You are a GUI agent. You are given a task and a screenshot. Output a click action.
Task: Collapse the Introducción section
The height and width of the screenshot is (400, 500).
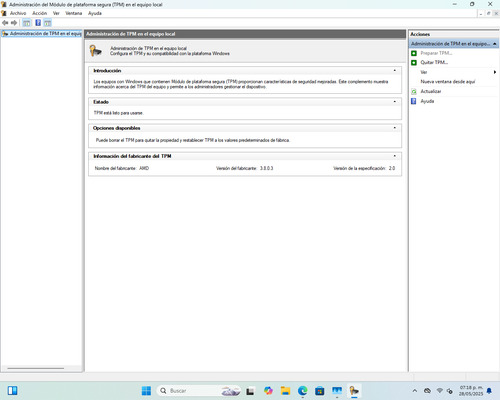click(x=395, y=71)
